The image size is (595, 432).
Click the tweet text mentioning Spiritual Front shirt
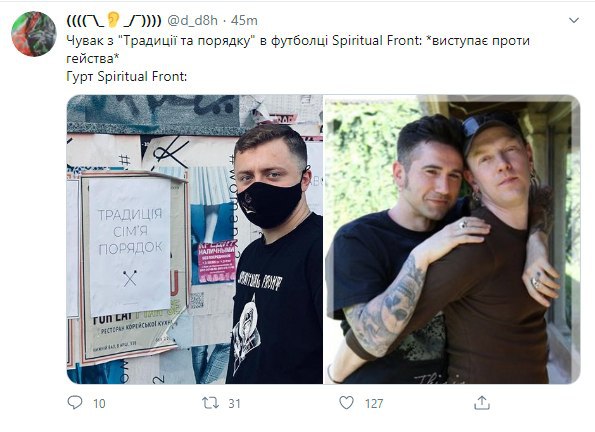298,49
